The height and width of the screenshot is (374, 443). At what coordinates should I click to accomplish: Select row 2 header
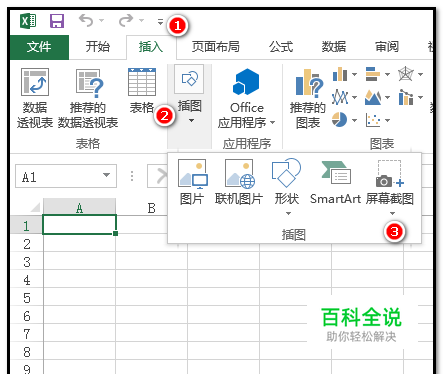tap(27, 243)
